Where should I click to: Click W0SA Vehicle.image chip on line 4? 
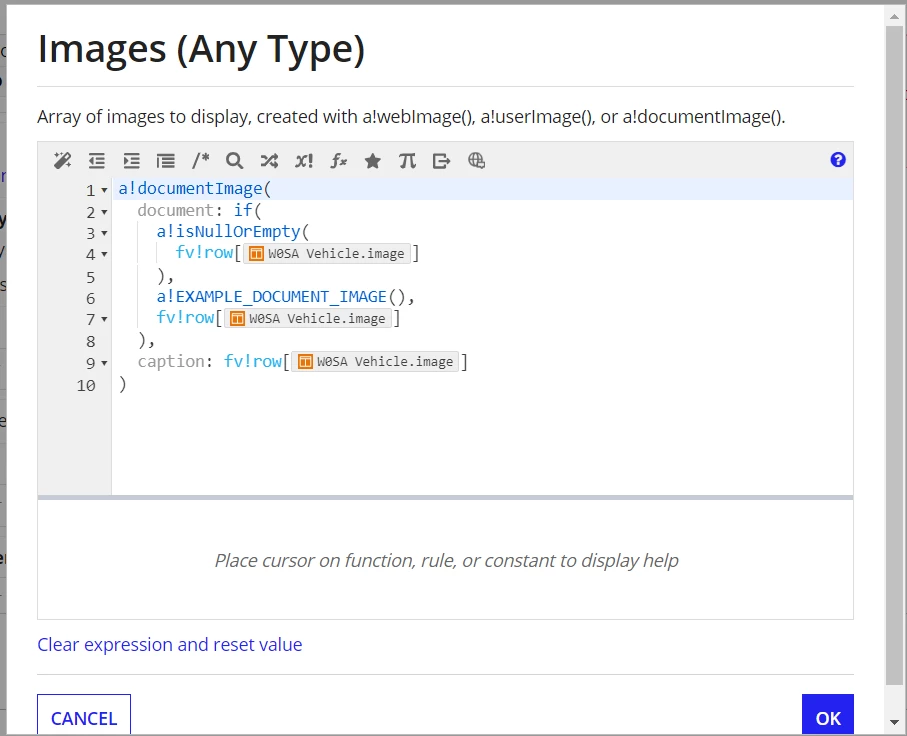[x=327, y=253]
